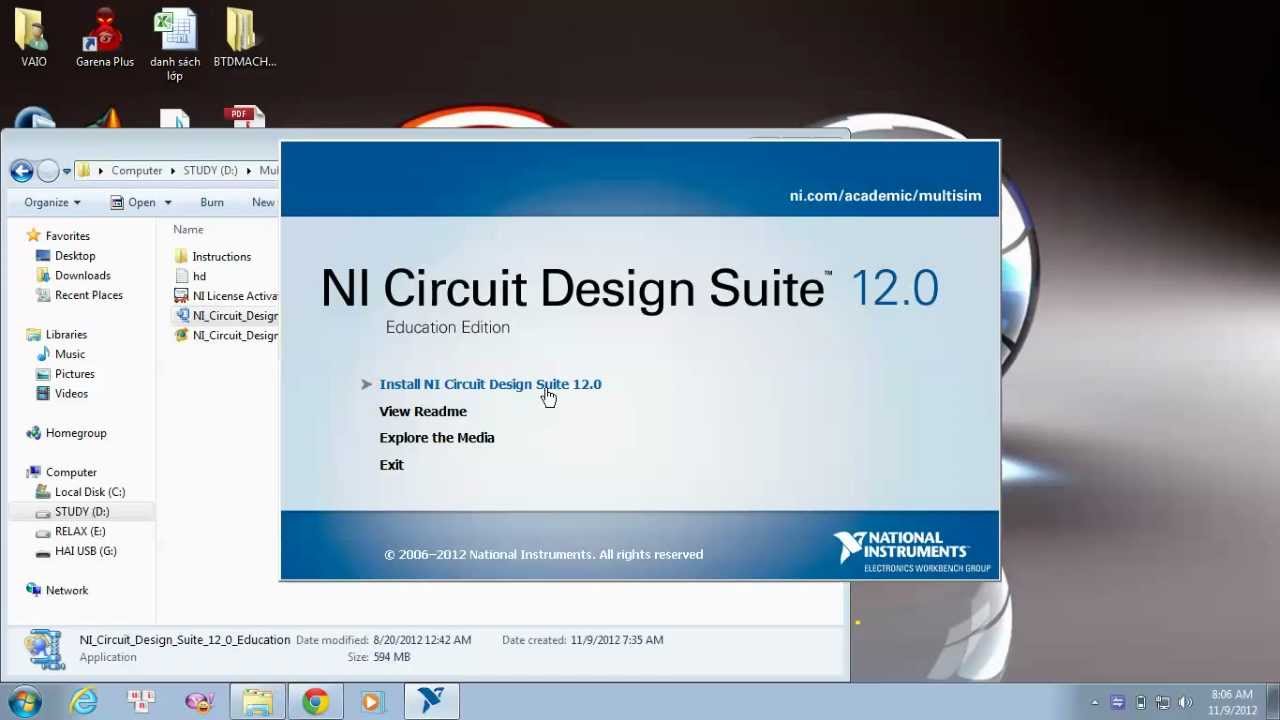The height and width of the screenshot is (720, 1280).
Task: Show hidden system tray icons
Action: point(1095,702)
